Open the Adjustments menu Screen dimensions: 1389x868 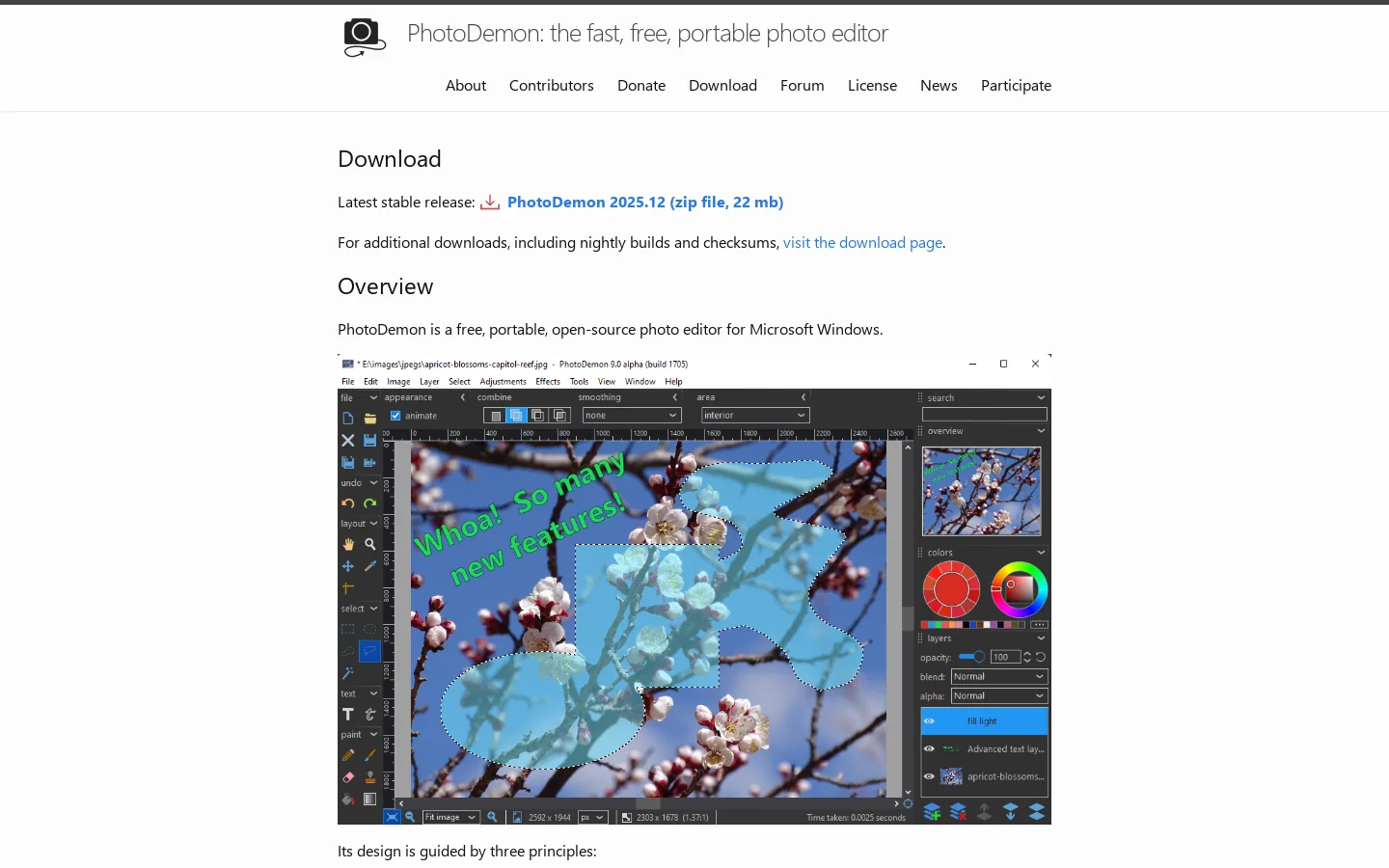pos(503,382)
